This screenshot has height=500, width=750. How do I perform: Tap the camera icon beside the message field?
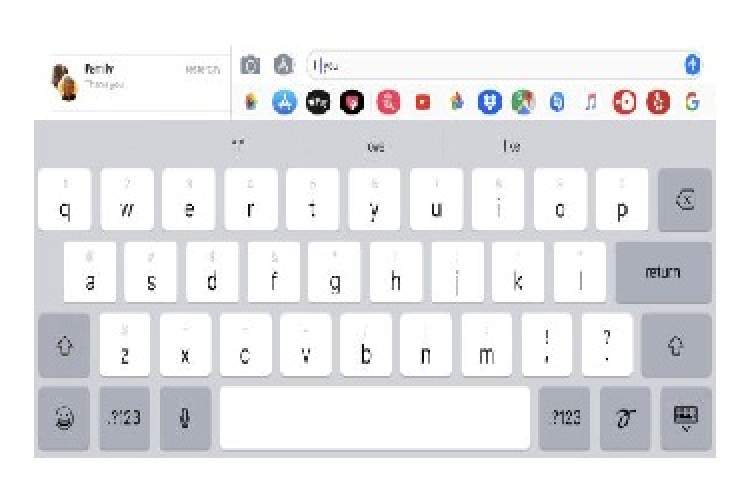250,65
